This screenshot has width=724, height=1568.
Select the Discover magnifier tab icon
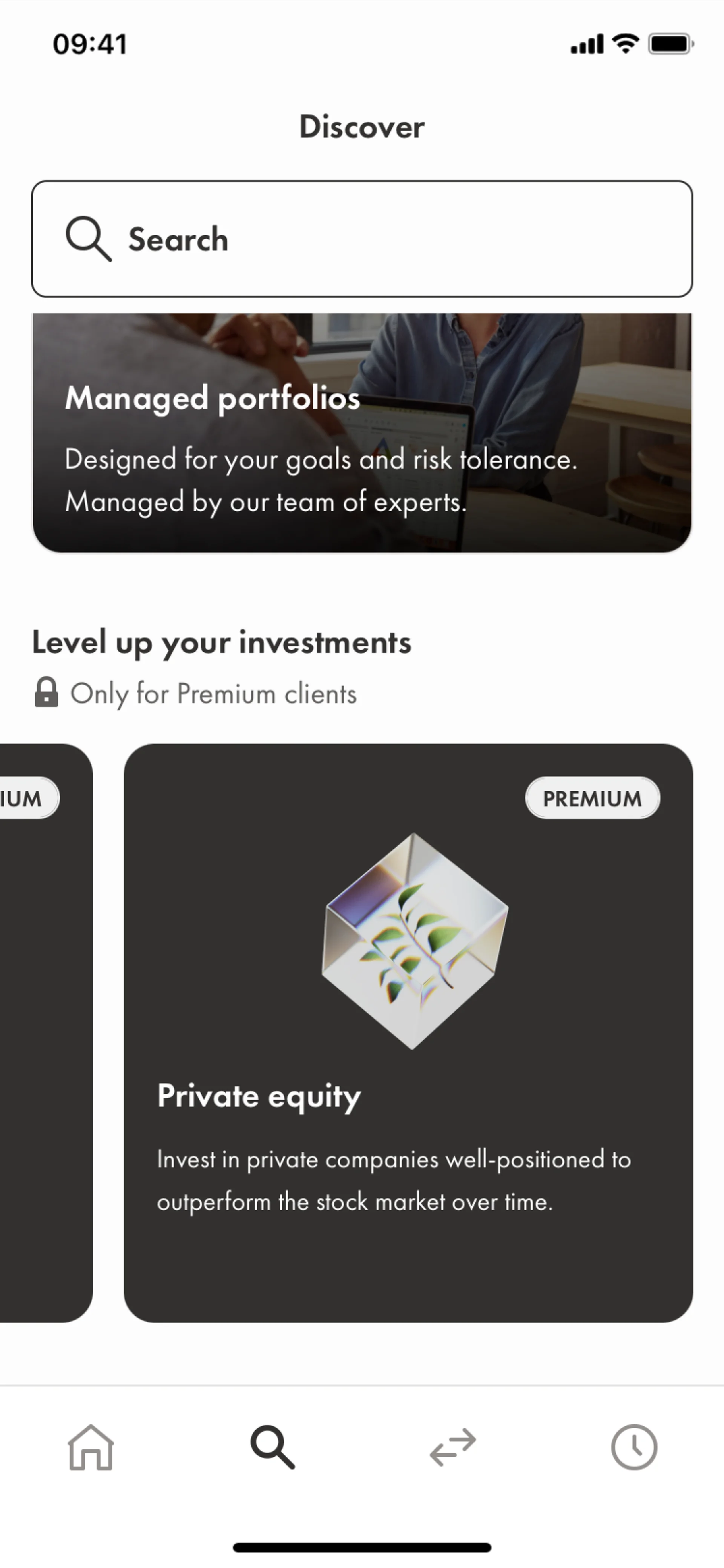pyautogui.click(x=272, y=1447)
